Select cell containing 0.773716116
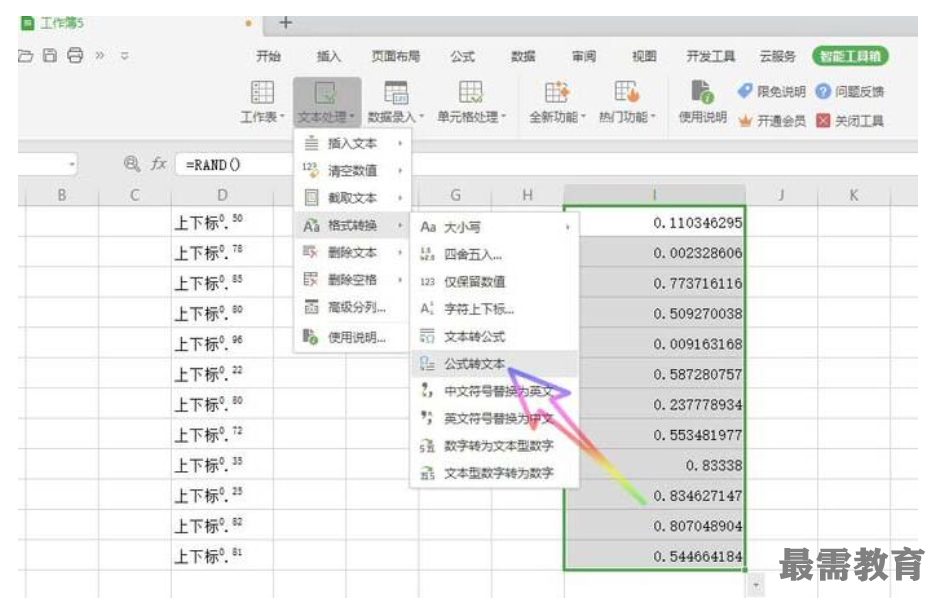The image size is (931, 604). [654, 283]
